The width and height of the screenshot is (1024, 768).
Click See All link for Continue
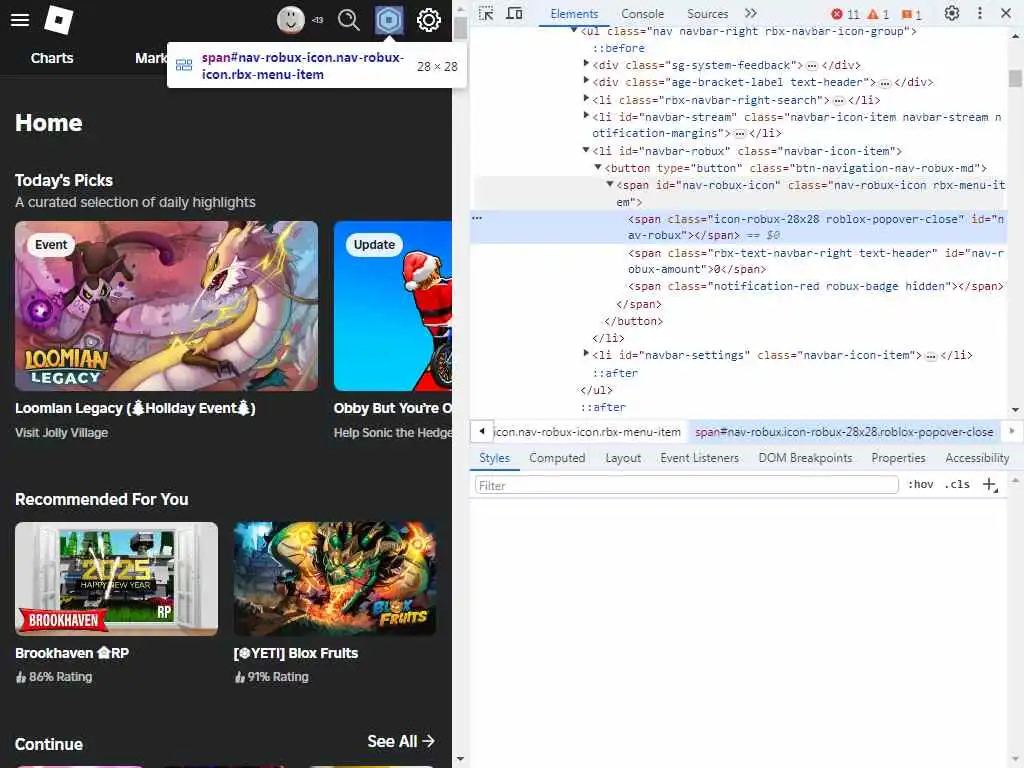point(400,741)
